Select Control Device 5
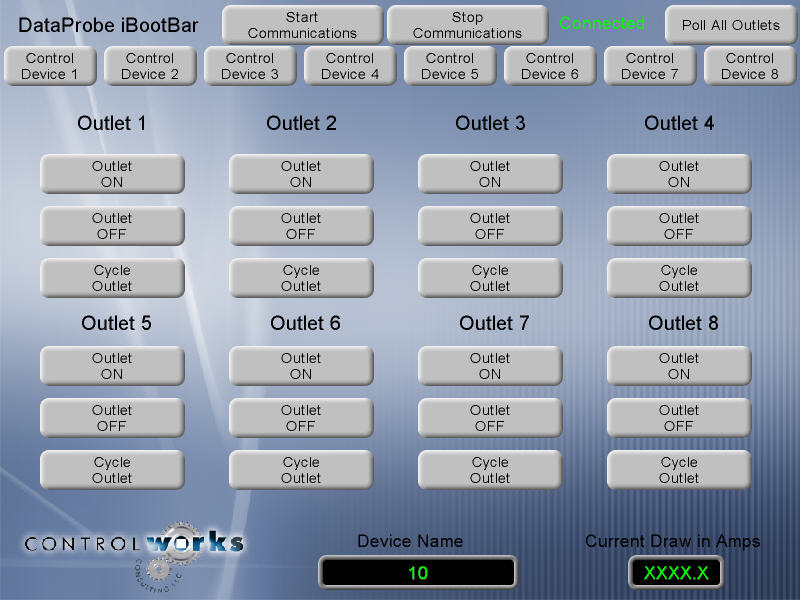Image resolution: width=800 pixels, height=600 pixels. point(449,66)
